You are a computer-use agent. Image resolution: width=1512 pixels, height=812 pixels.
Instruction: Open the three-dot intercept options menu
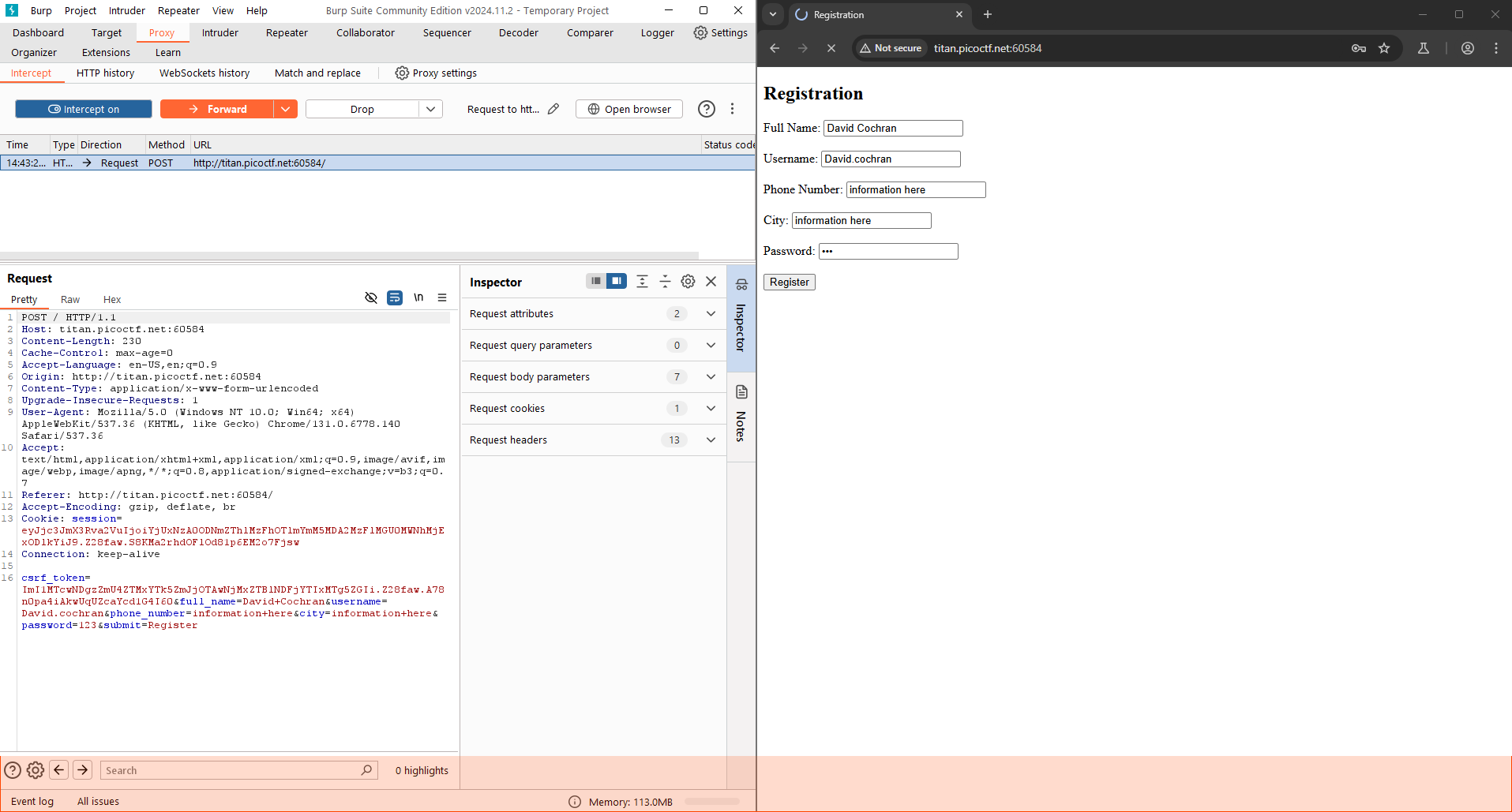pos(732,109)
